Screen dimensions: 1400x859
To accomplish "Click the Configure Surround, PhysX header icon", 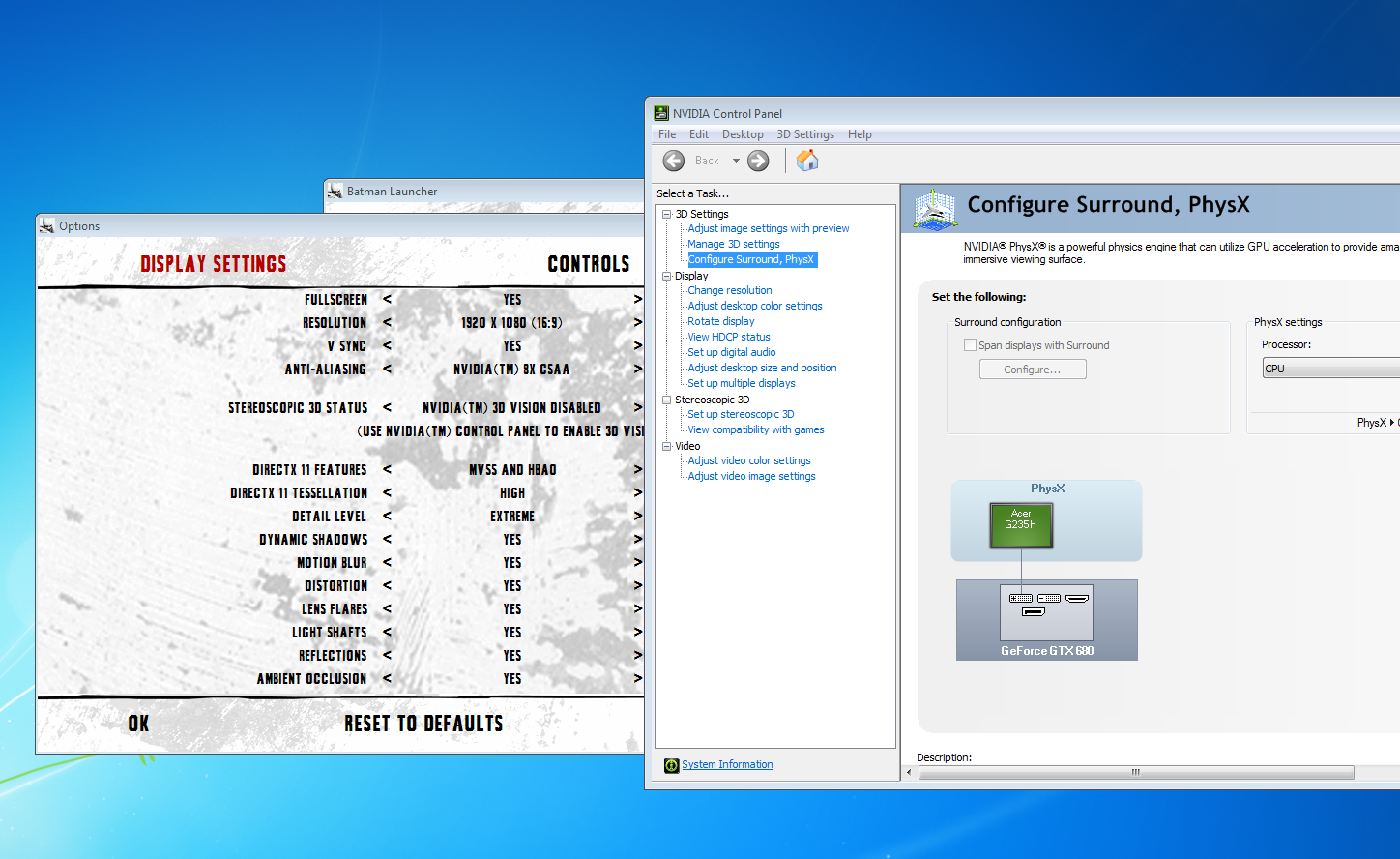I will pyautogui.click(x=935, y=208).
